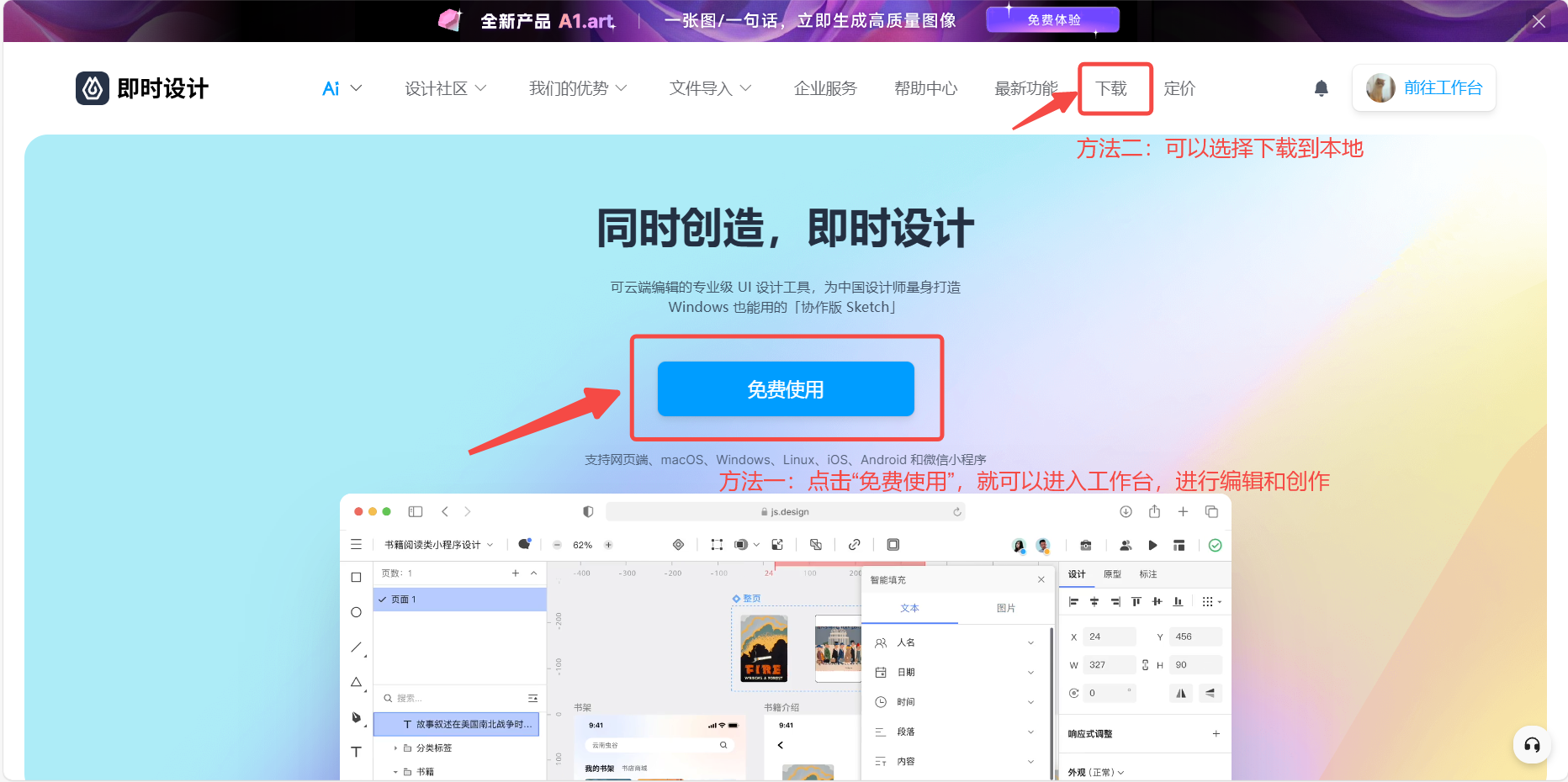This screenshot has width=1568, height=782.
Task: Expand the 文件导入 menu
Action: click(x=710, y=88)
